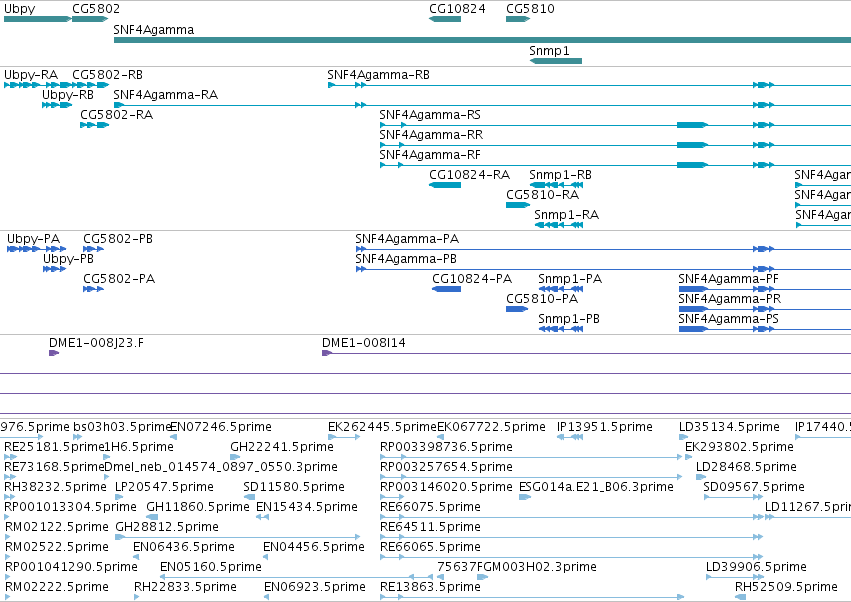Select transcript CG10824-RA
851x602 pixels.
(469, 175)
